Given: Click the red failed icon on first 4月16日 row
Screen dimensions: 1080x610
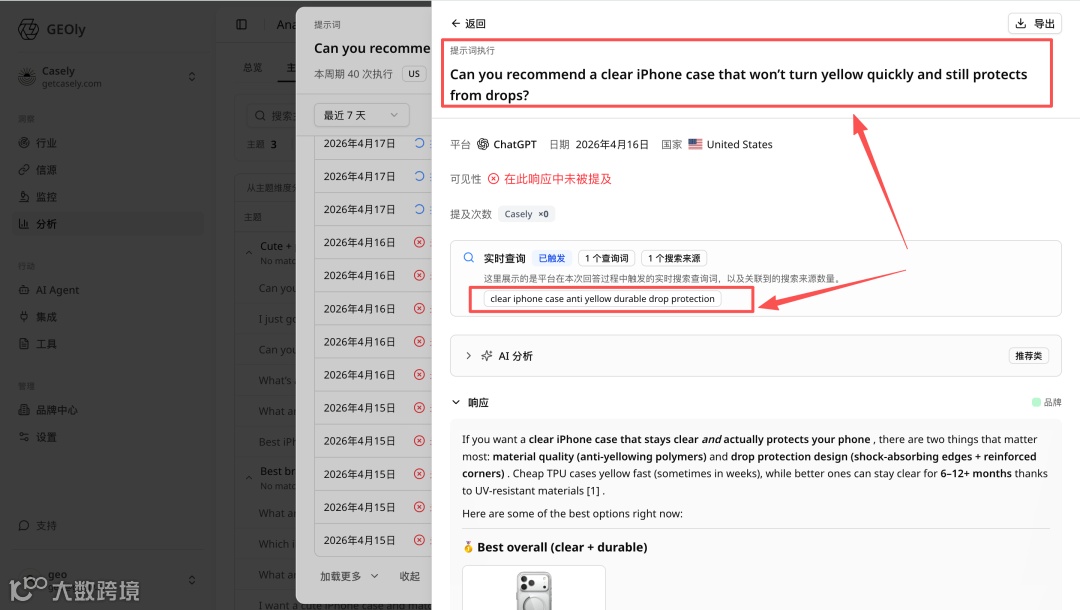Looking at the screenshot, I should pos(419,242).
